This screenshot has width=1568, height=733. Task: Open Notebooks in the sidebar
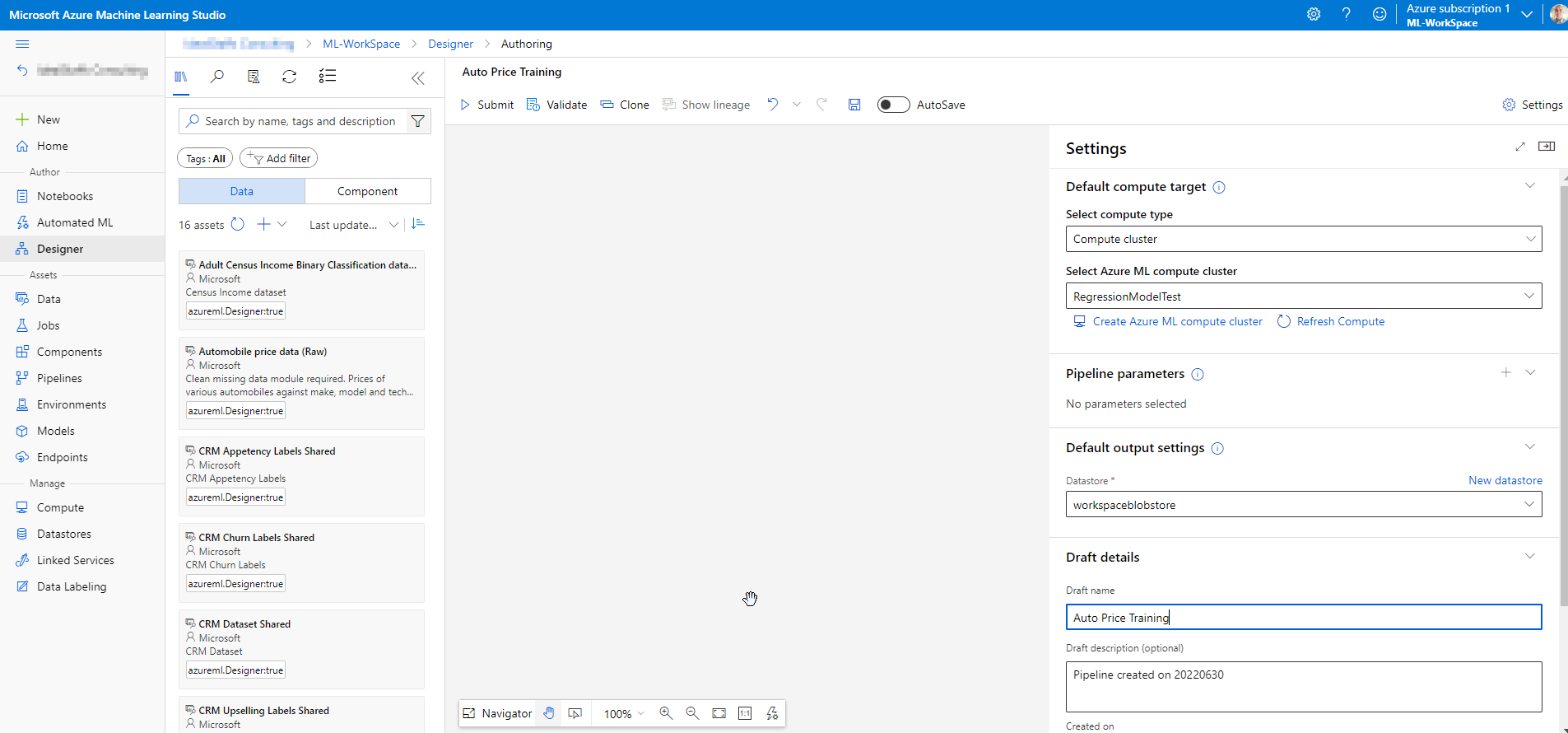tap(65, 196)
